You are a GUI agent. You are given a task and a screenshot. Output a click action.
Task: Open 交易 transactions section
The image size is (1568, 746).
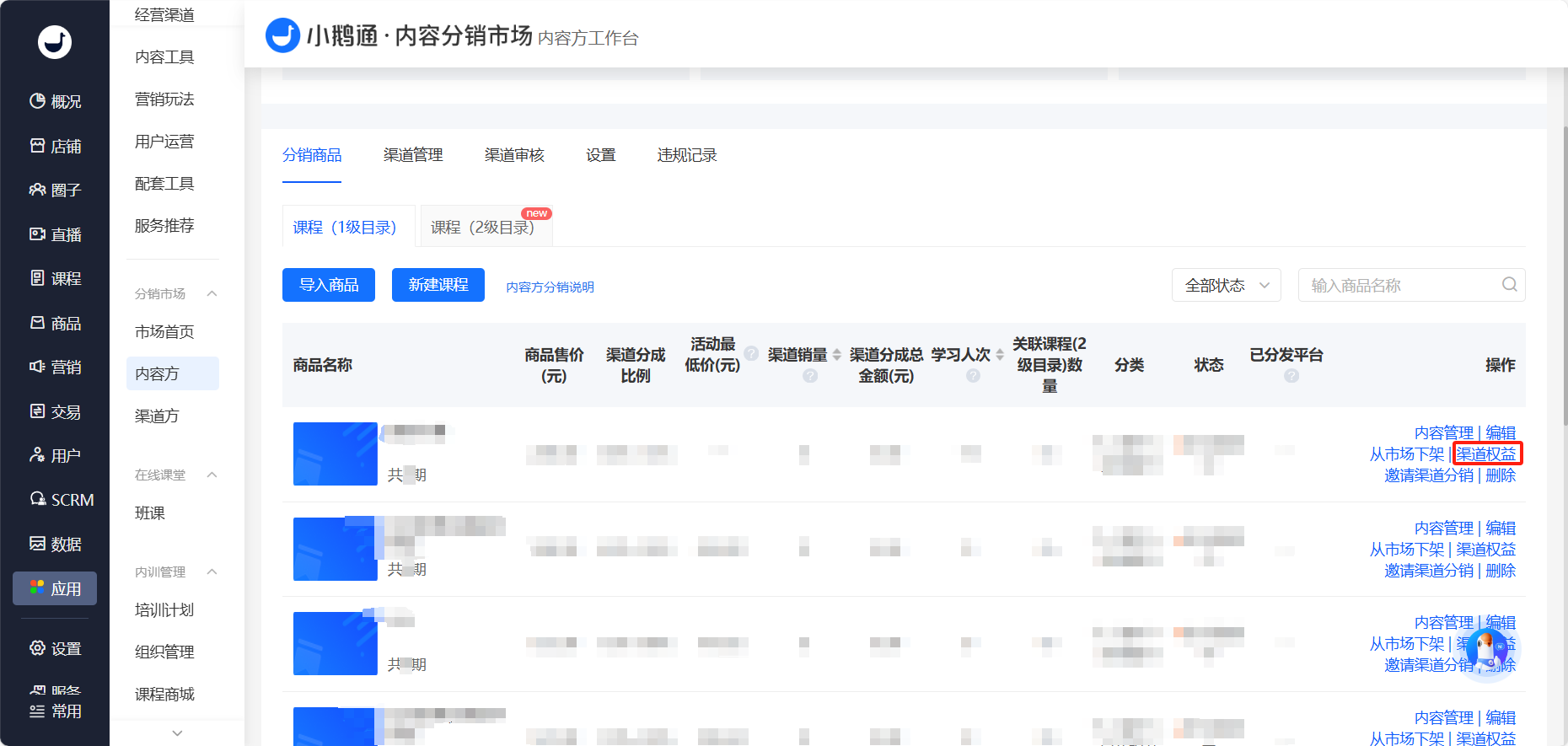[x=55, y=411]
